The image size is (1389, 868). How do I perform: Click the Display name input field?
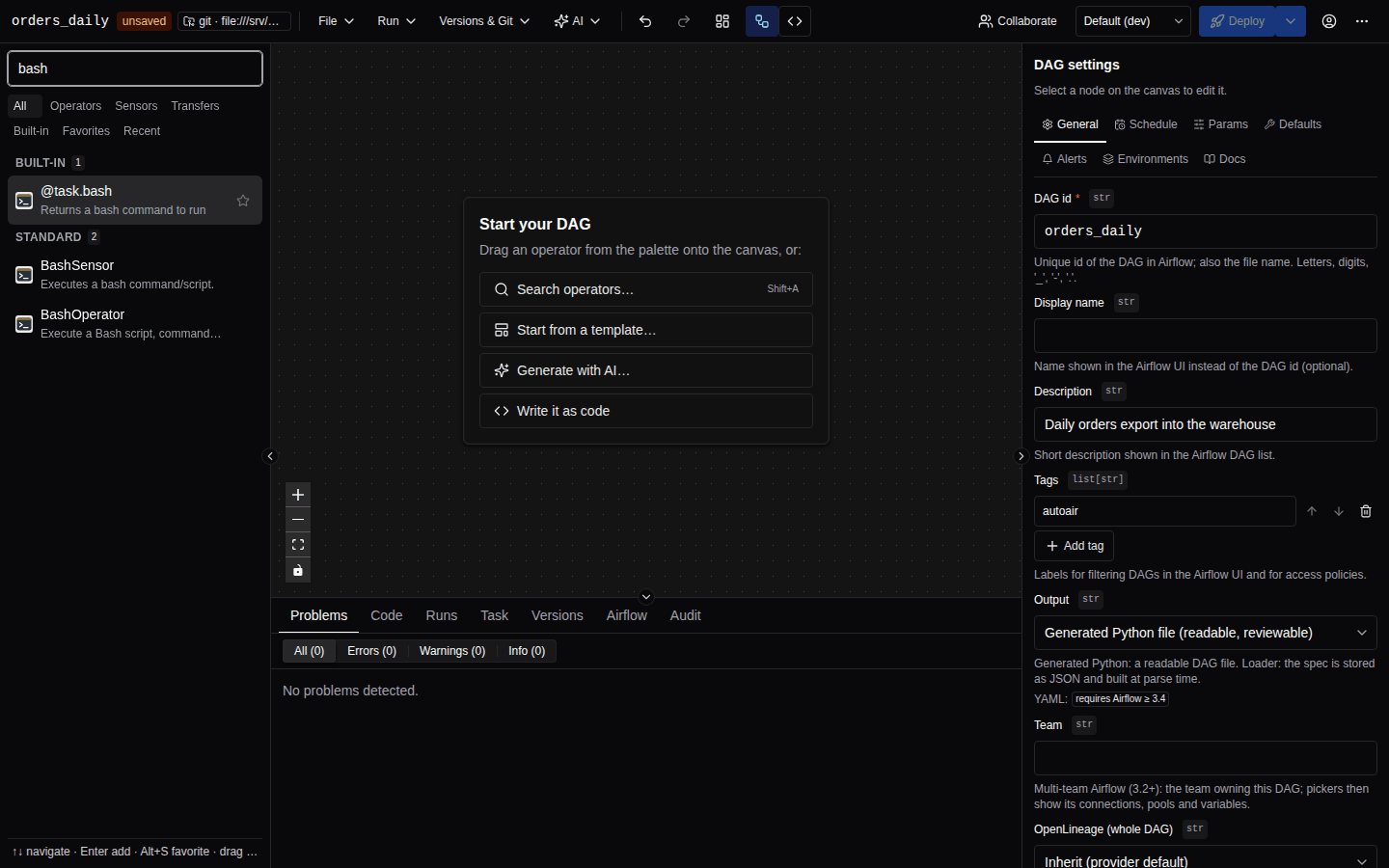point(1206,336)
